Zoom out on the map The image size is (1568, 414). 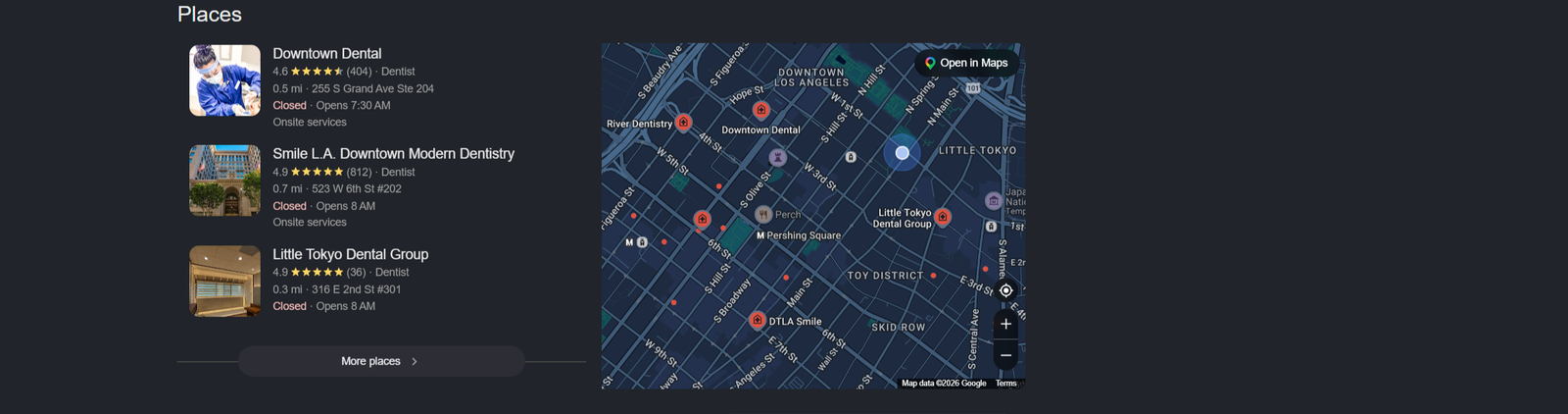point(1005,355)
